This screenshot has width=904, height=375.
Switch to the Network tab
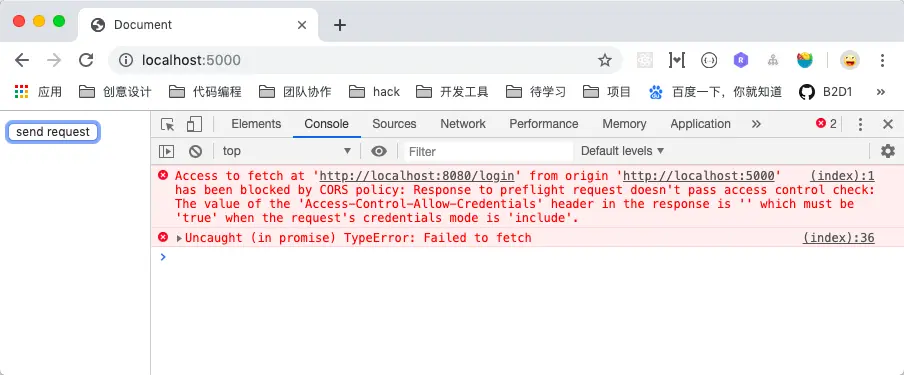click(x=463, y=124)
